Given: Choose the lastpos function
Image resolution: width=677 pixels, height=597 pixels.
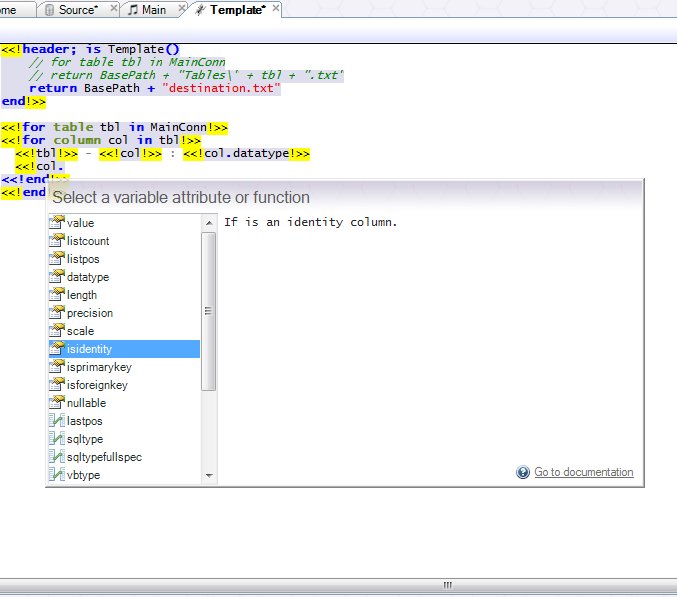Looking at the screenshot, I should click(x=124, y=421).
